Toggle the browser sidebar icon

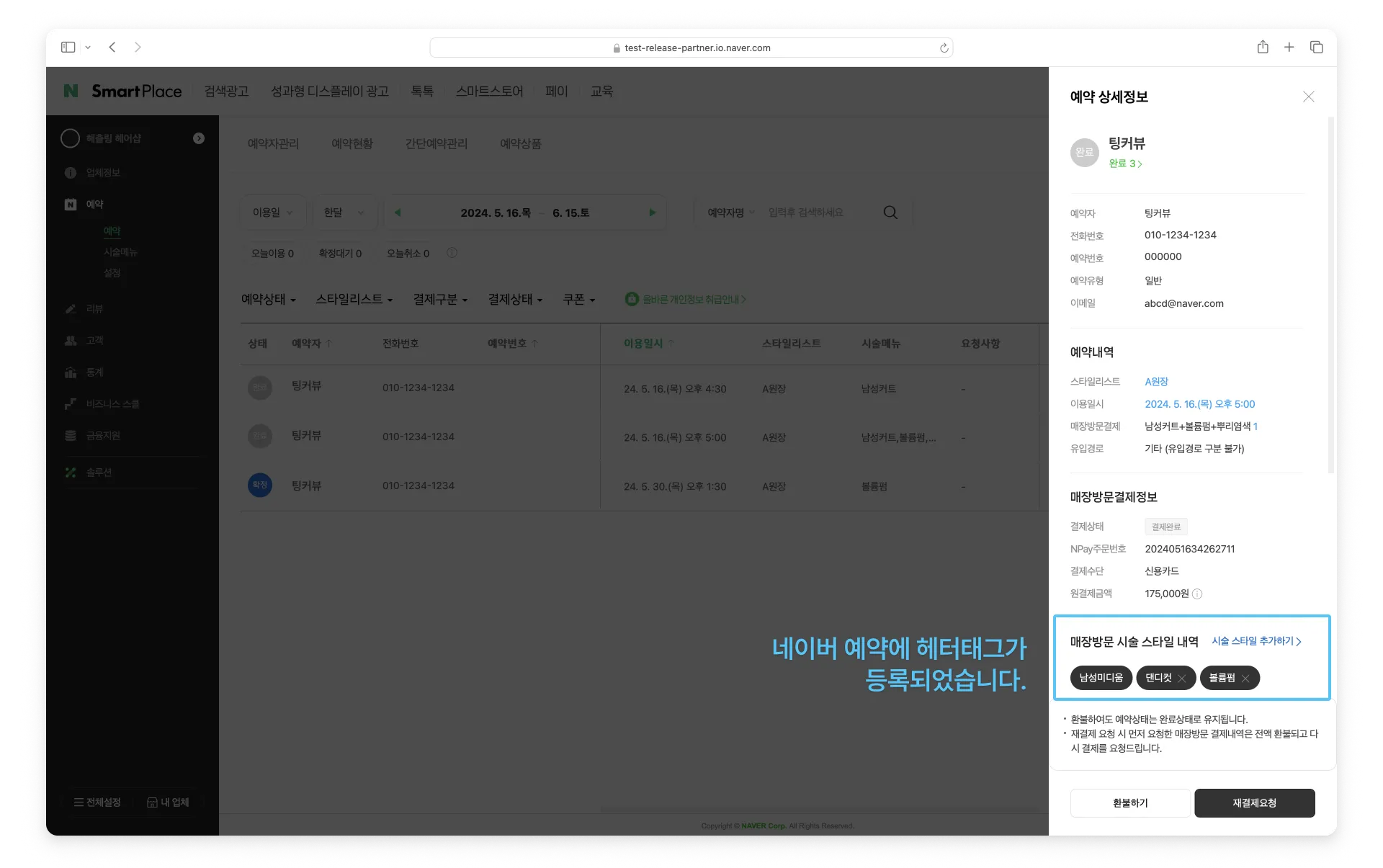pyautogui.click(x=68, y=48)
